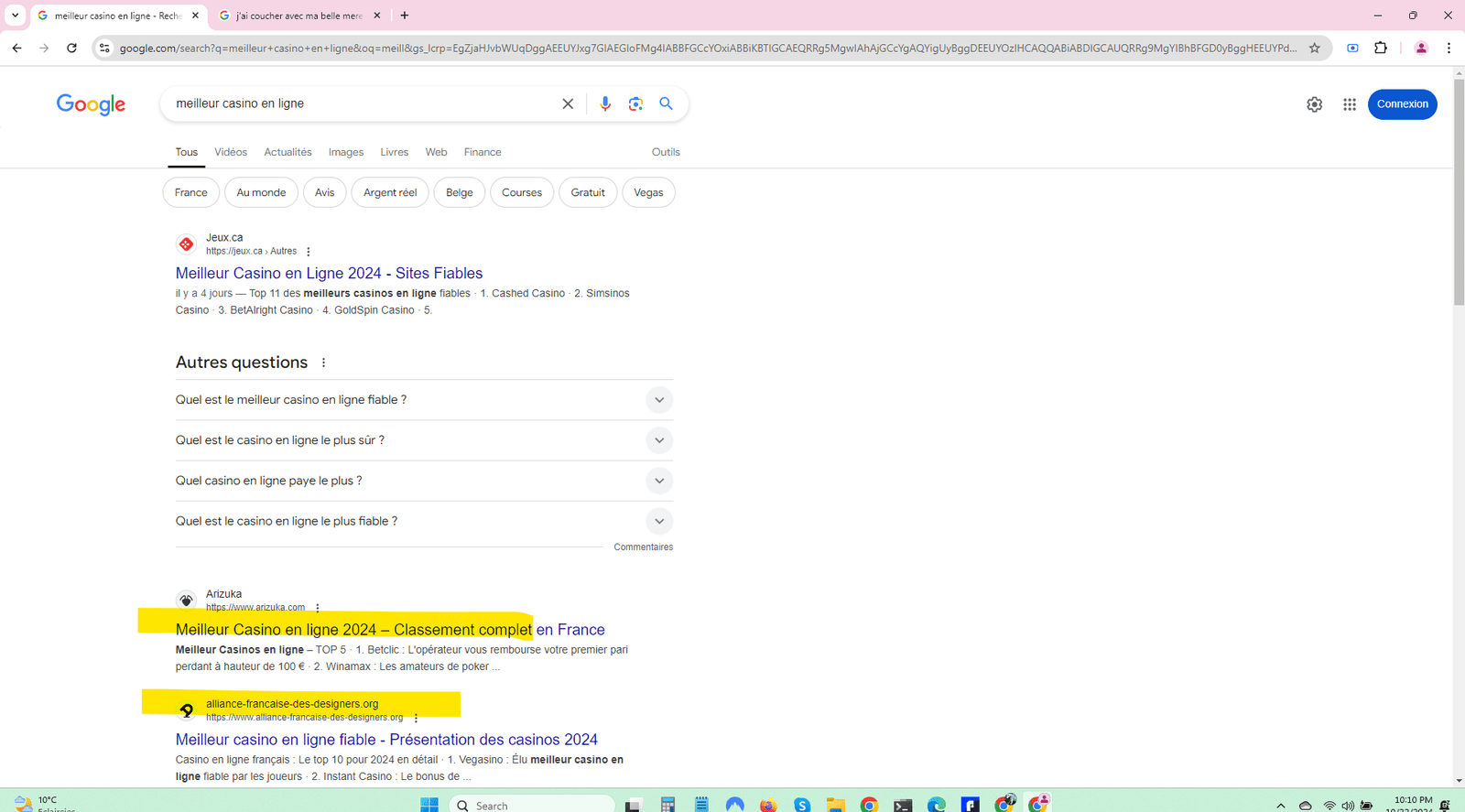Clear the search query with X

(568, 103)
